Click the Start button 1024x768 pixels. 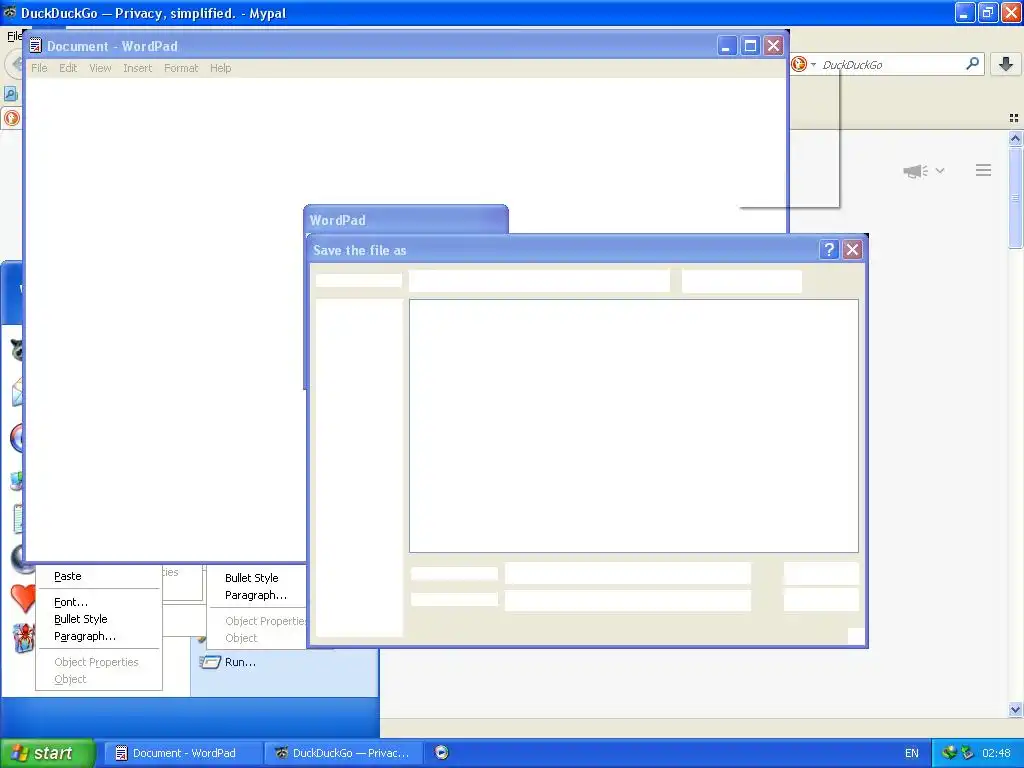pyautogui.click(x=47, y=753)
